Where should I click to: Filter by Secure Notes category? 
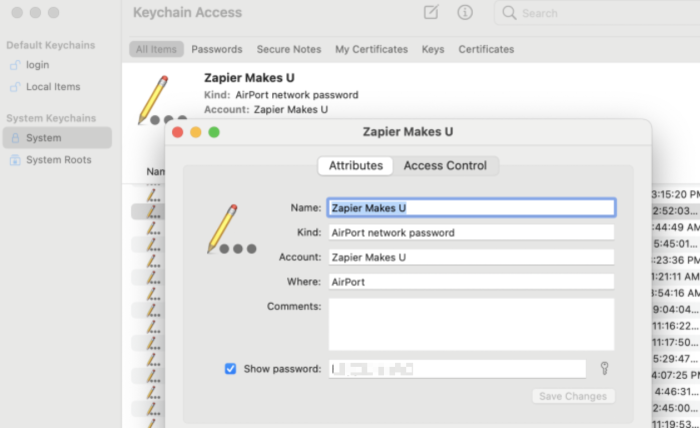(x=289, y=49)
